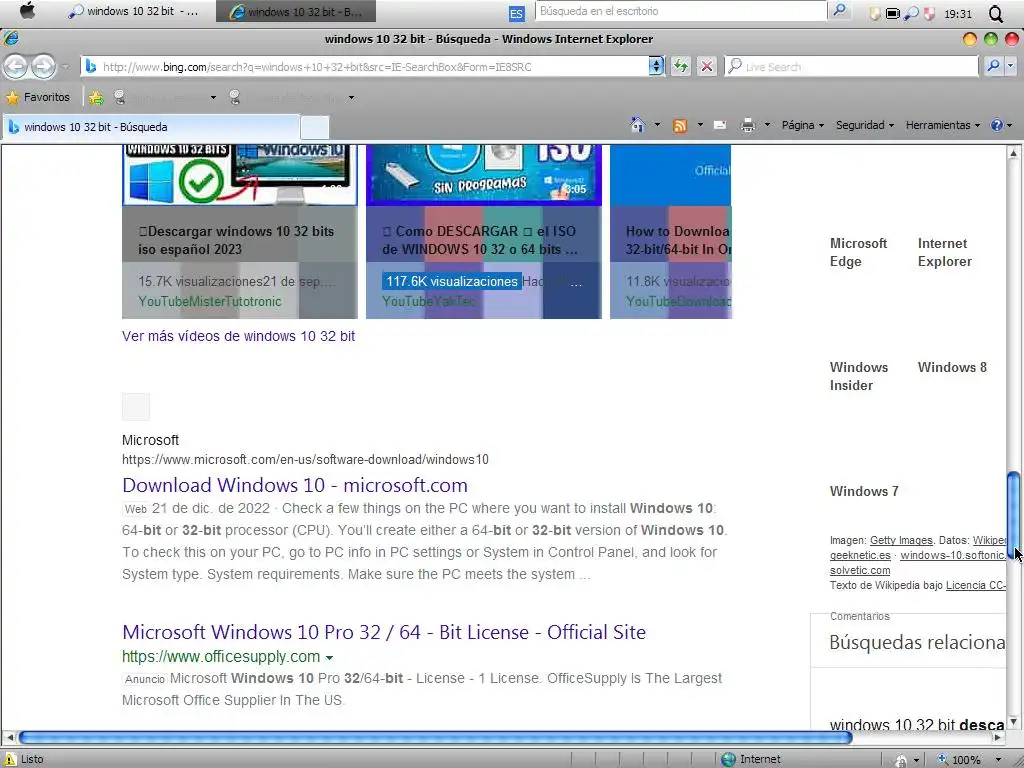This screenshot has height=768, width=1024.
Task: Print the page with printer icon
Action: (x=748, y=125)
